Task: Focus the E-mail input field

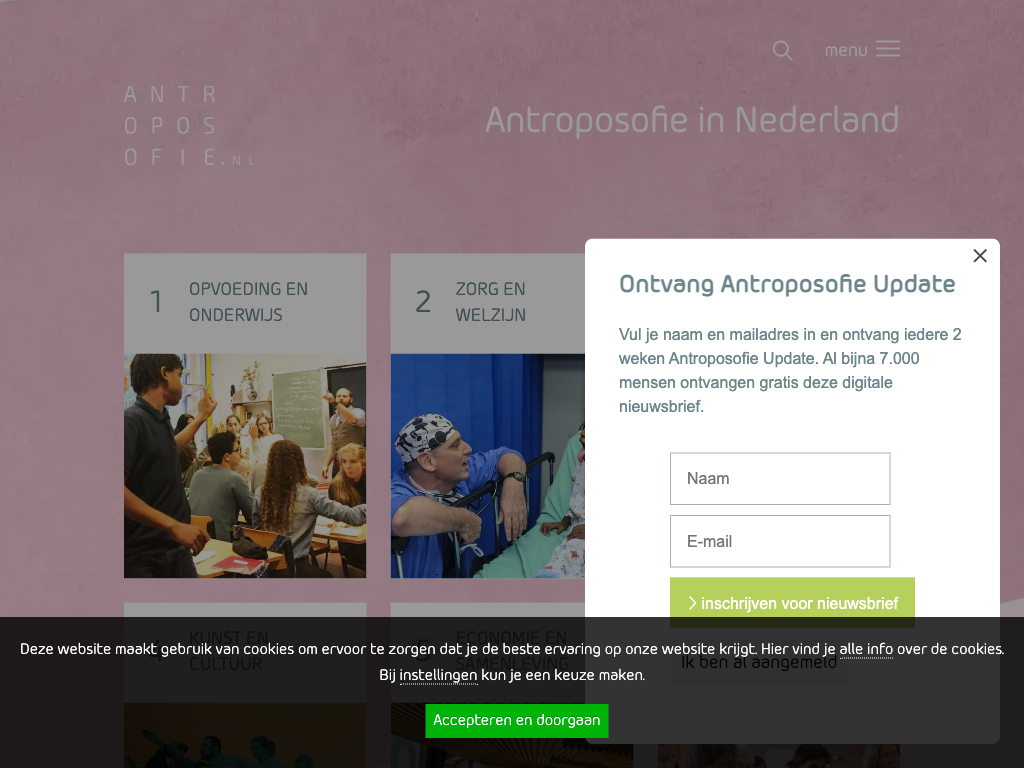Action: tap(780, 541)
